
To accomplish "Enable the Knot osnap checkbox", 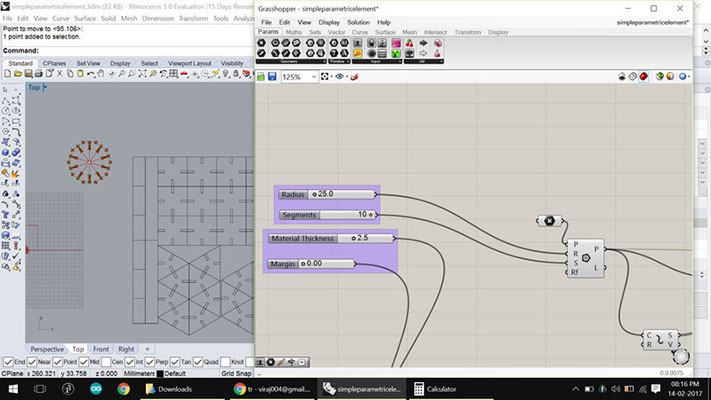I will (225, 362).
